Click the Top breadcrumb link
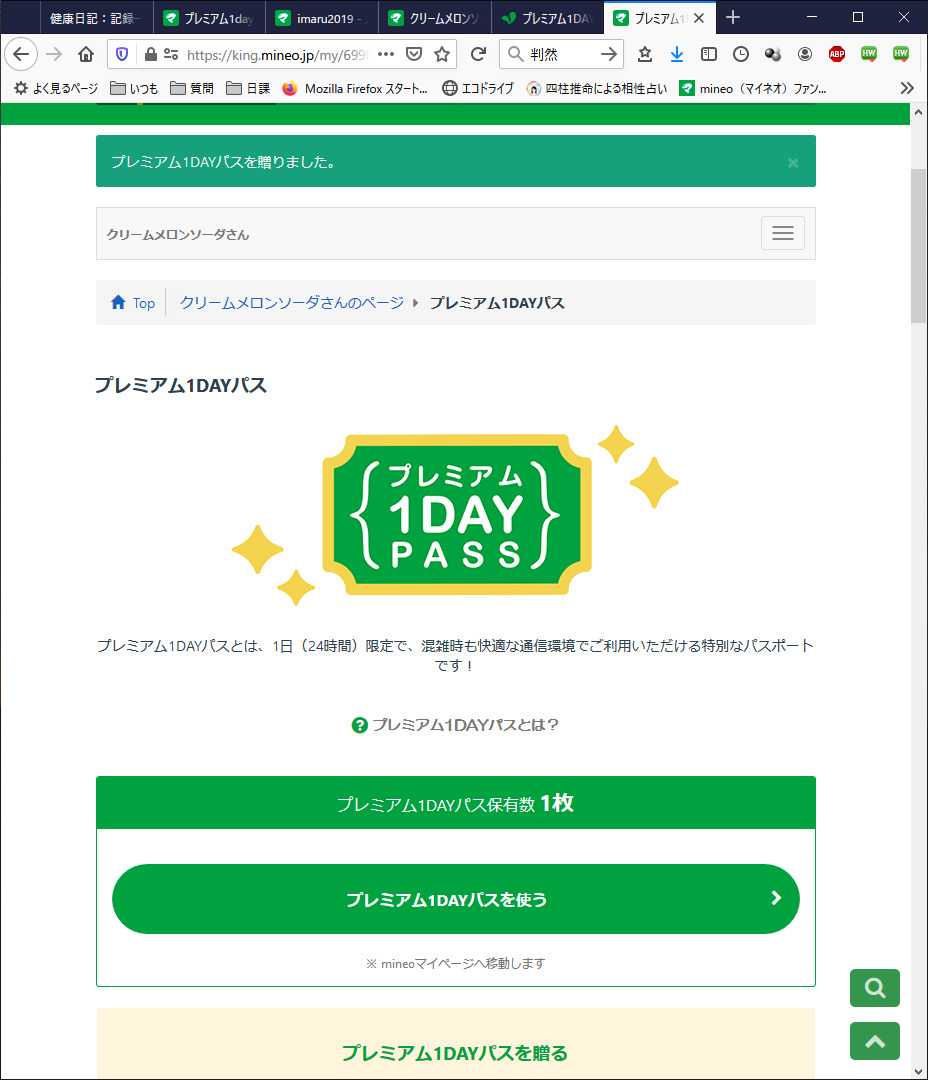 134,303
